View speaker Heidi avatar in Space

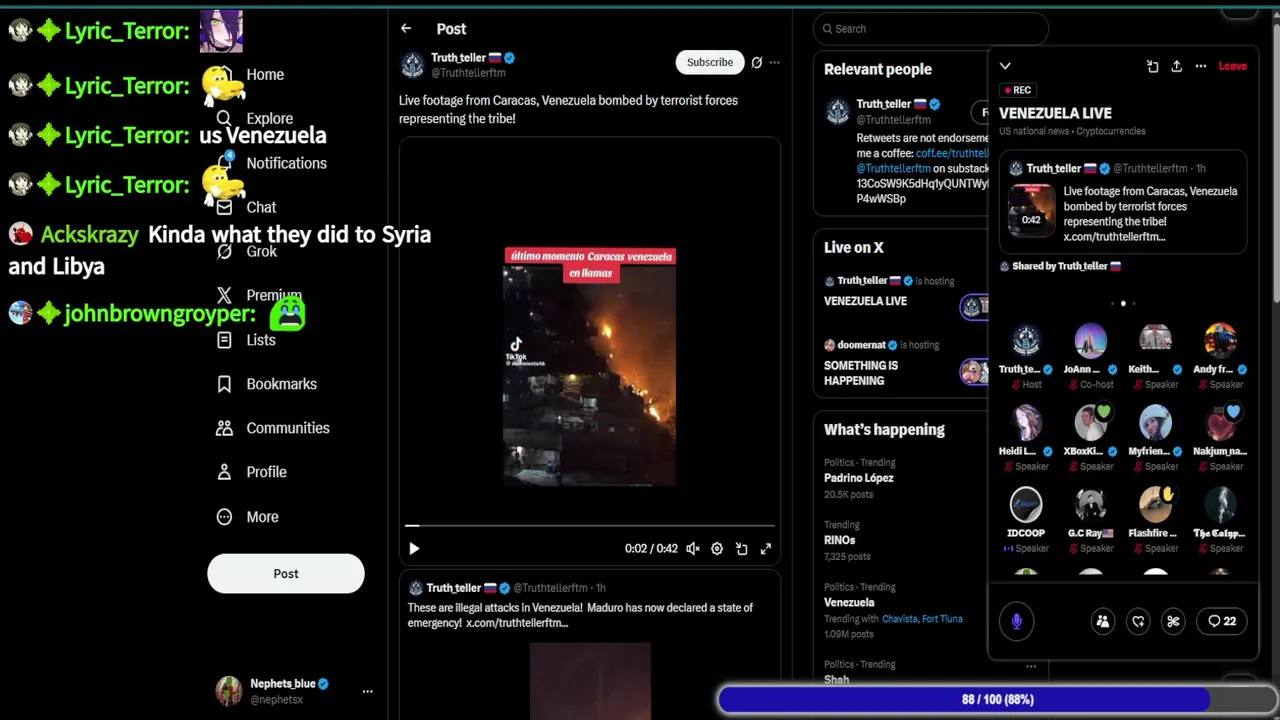click(1026, 423)
